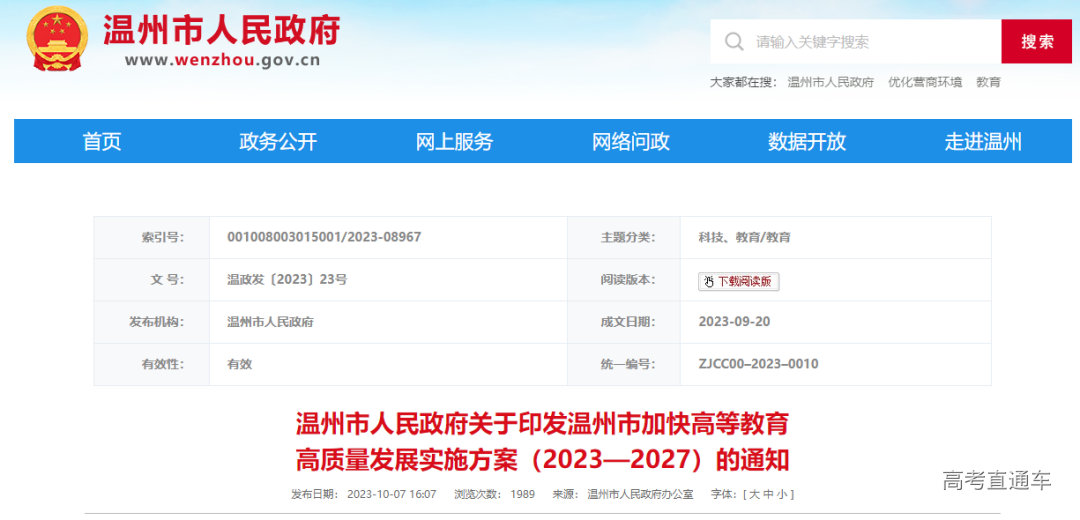Click unified code ZJCC00–2023–0010
Image resolution: width=1080 pixels, height=520 pixels.
click(758, 364)
